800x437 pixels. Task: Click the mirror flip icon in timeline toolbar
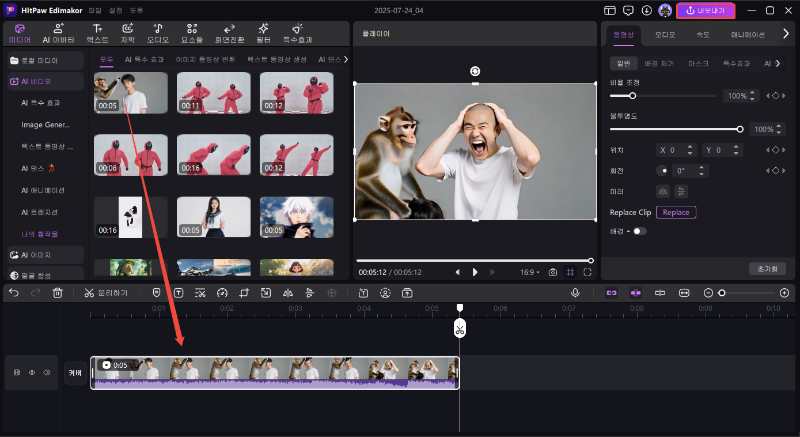[288, 293]
